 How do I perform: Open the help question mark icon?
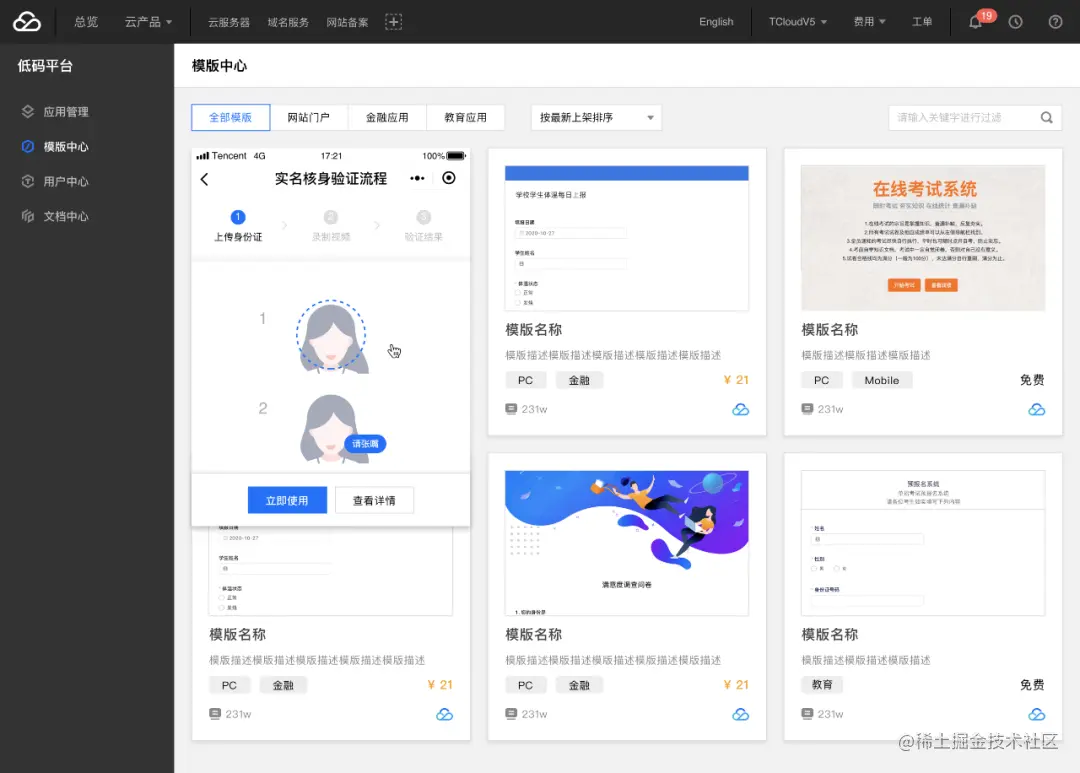pyautogui.click(x=1055, y=22)
